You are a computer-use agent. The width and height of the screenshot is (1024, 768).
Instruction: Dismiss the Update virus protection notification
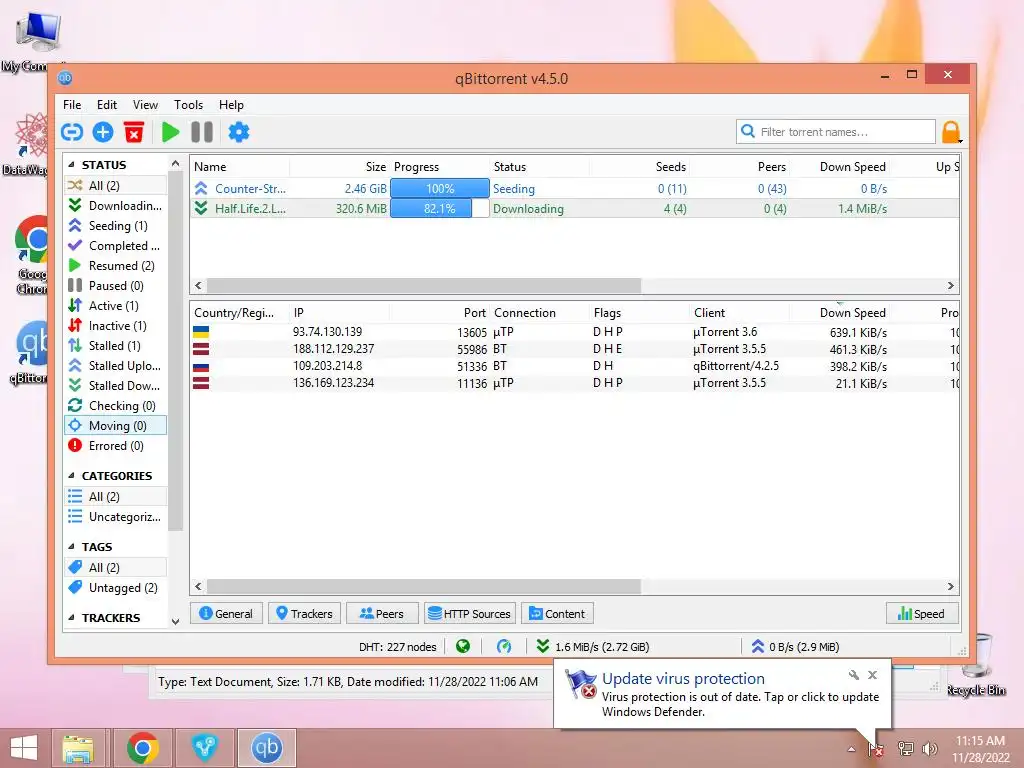click(x=872, y=675)
